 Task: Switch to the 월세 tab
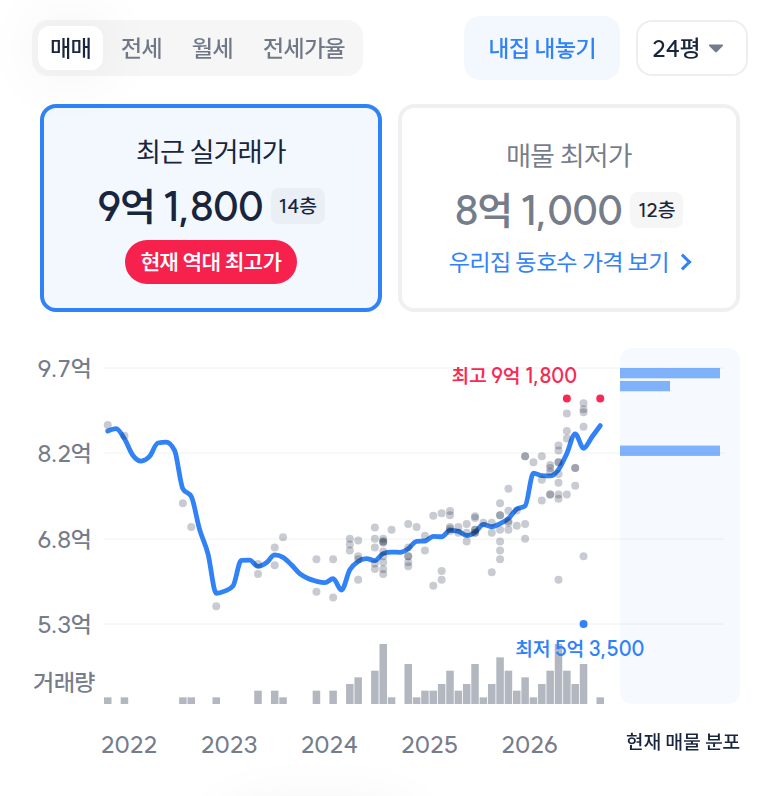pyautogui.click(x=212, y=49)
